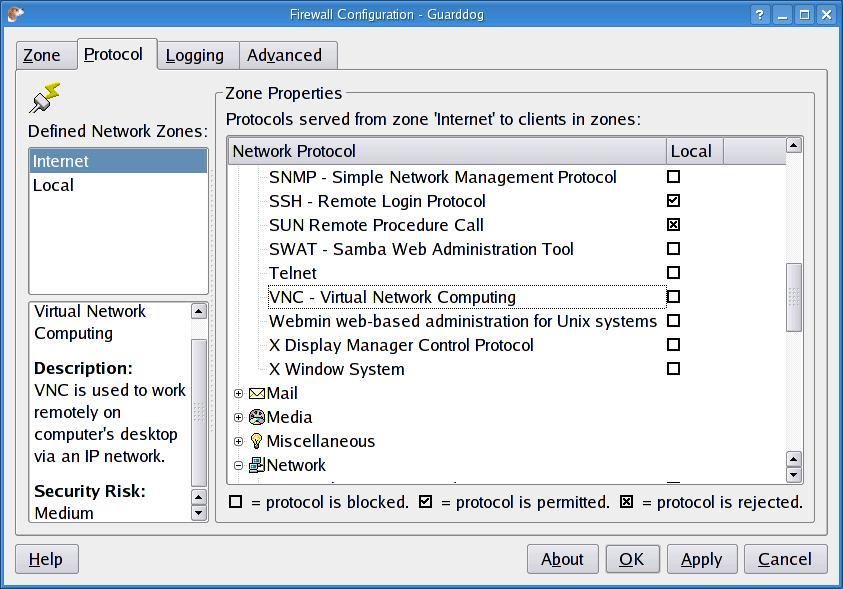Expand the Miscellaneous category
Image resolution: width=843 pixels, height=589 pixels.
click(x=239, y=441)
